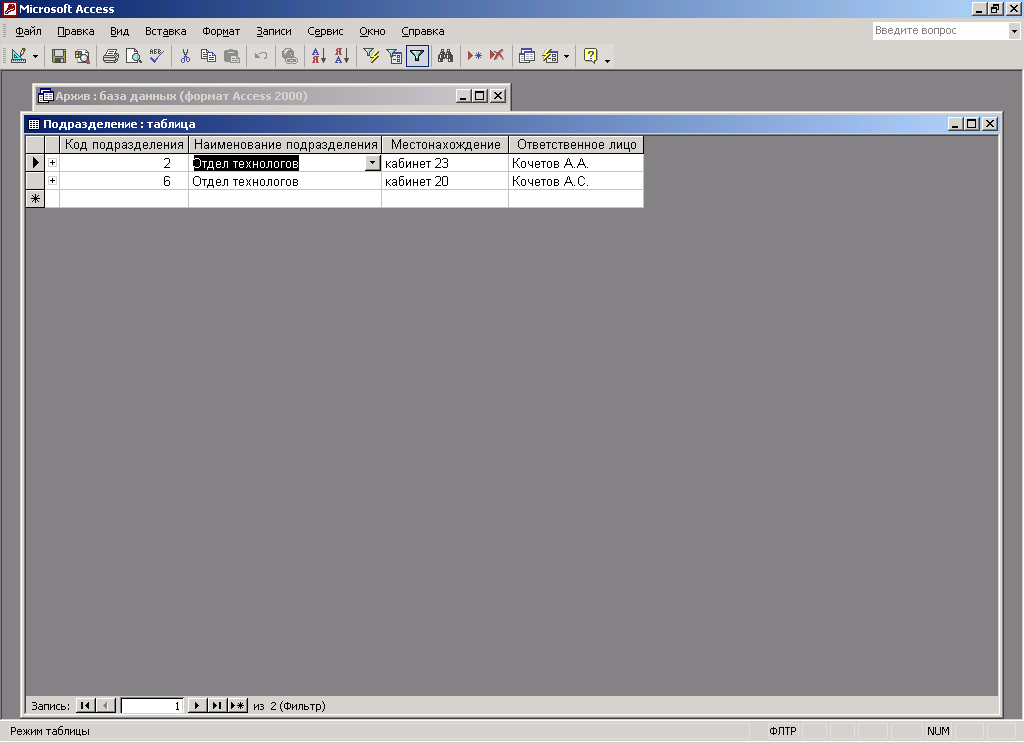Open dropdown in Наименование подразделения cell
Viewport: 1024px width, 744px height.
pos(372,163)
